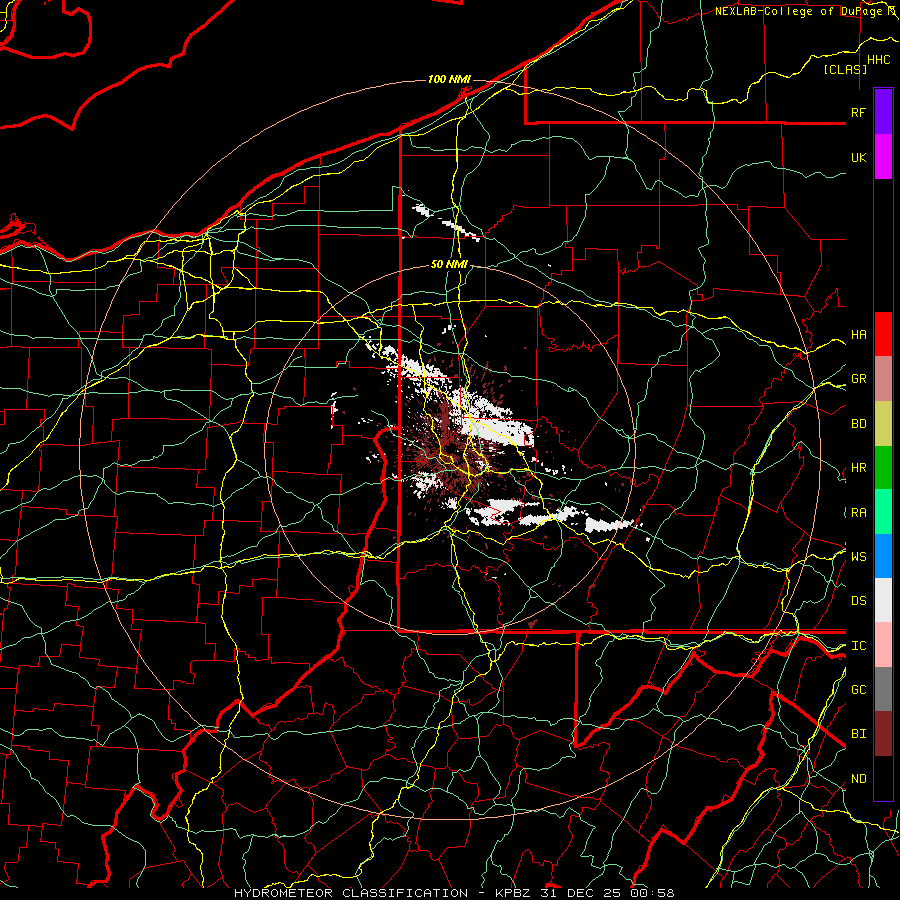900x900 pixels.
Task: Click the BI brown legend swatch
Action: (x=883, y=734)
